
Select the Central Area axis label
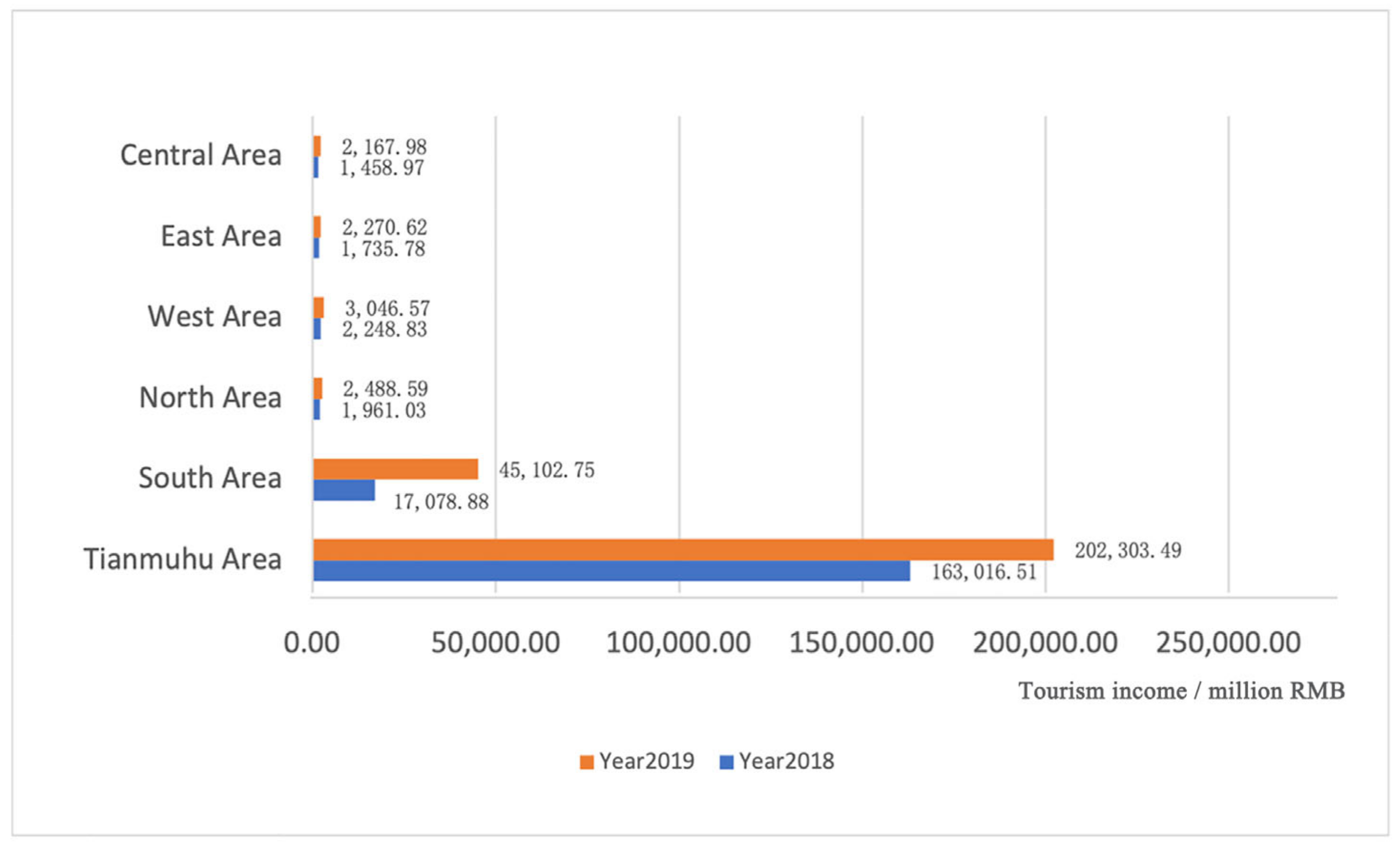[201, 155]
